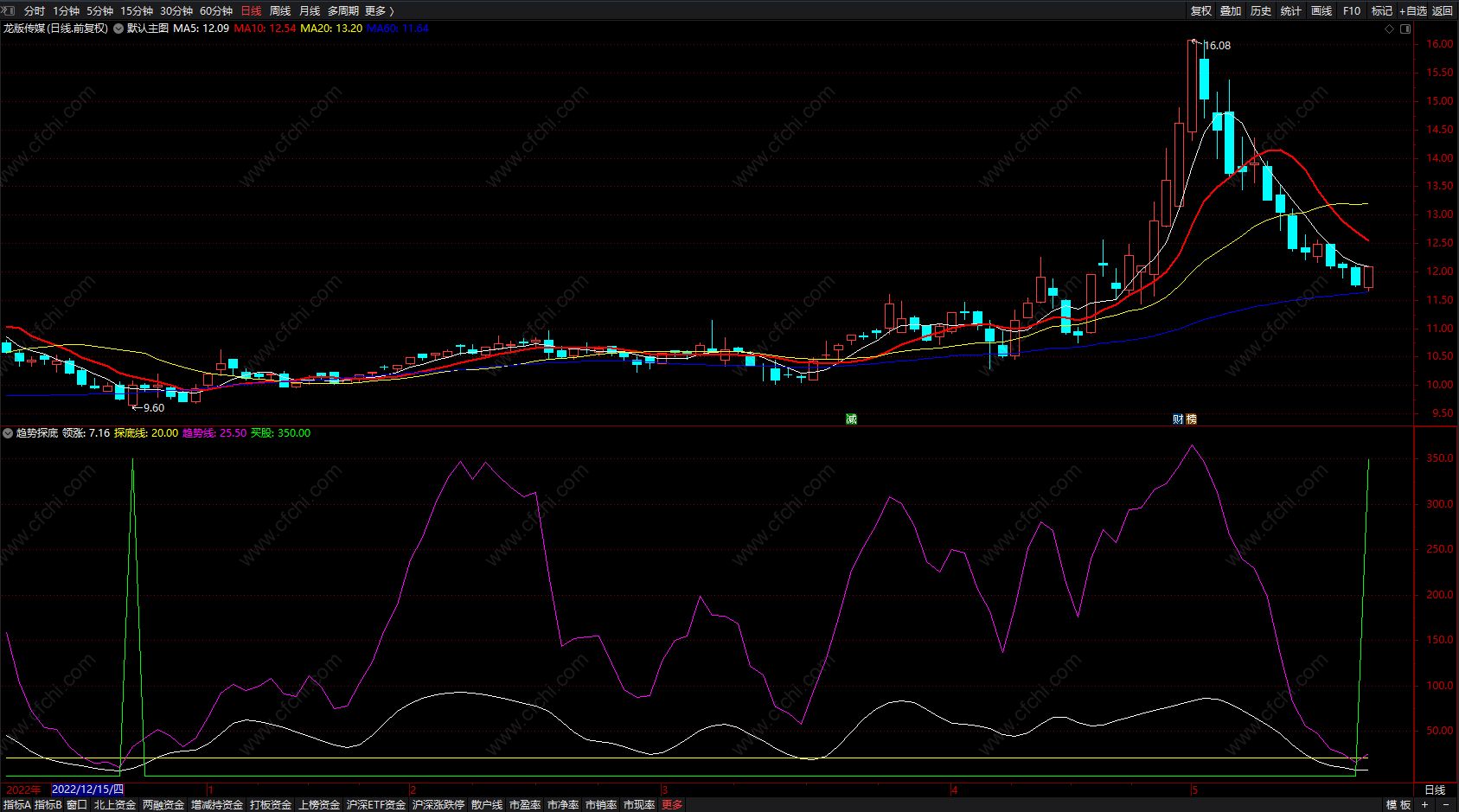Open the 模板 template button

click(1398, 805)
